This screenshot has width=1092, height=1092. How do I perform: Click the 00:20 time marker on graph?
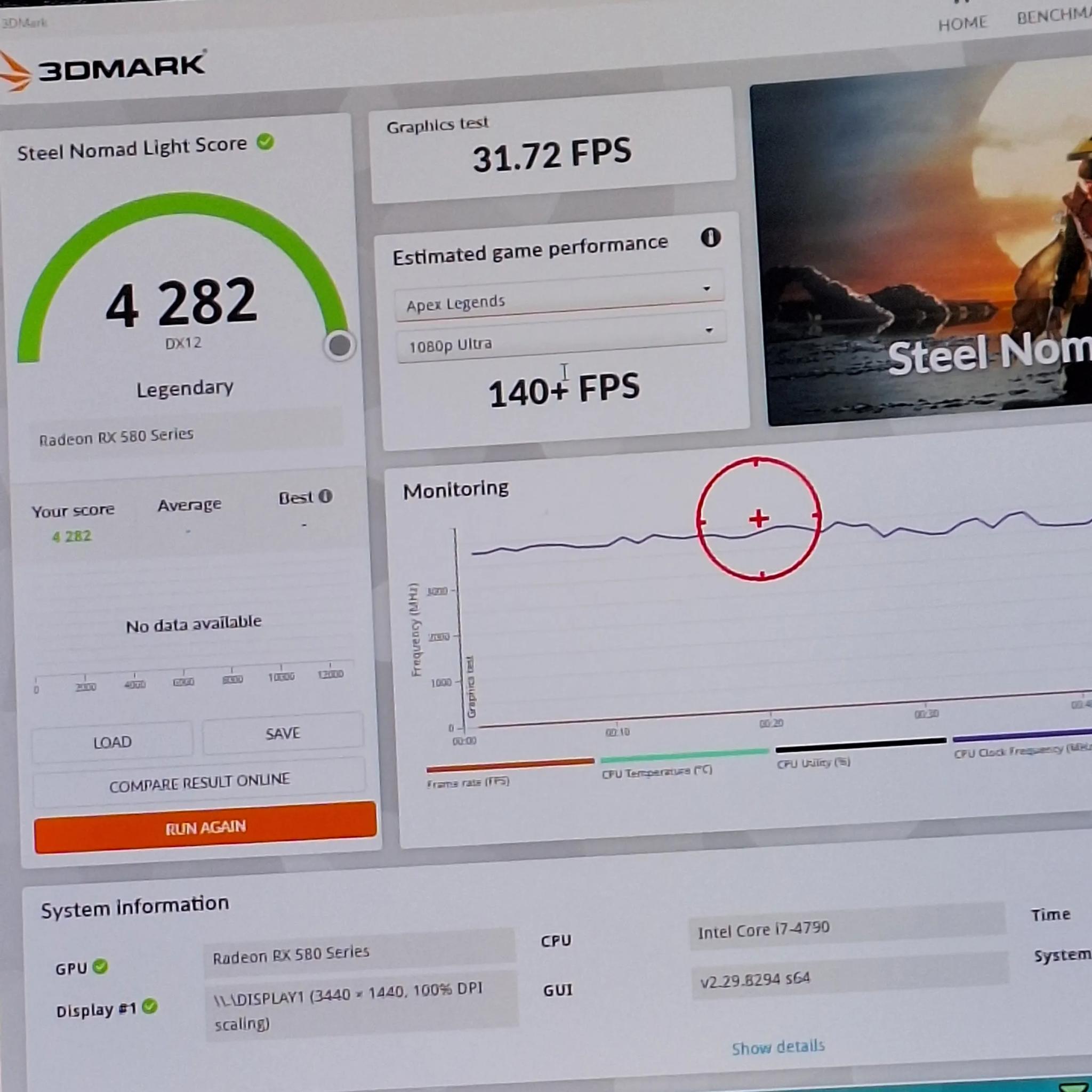pyautogui.click(x=771, y=724)
